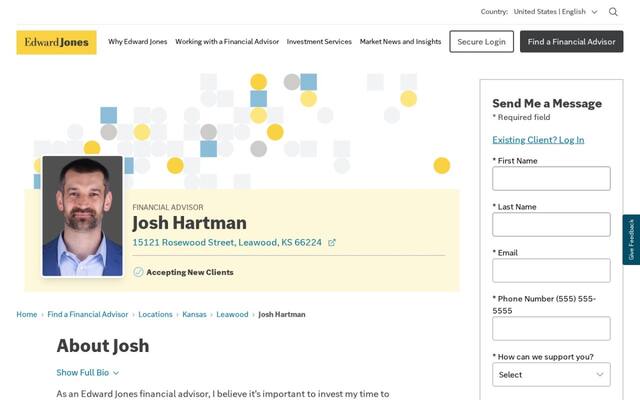The width and height of the screenshot is (640, 400).
Task: Focus the First Name input field
Action: pyautogui.click(x=551, y=178)
